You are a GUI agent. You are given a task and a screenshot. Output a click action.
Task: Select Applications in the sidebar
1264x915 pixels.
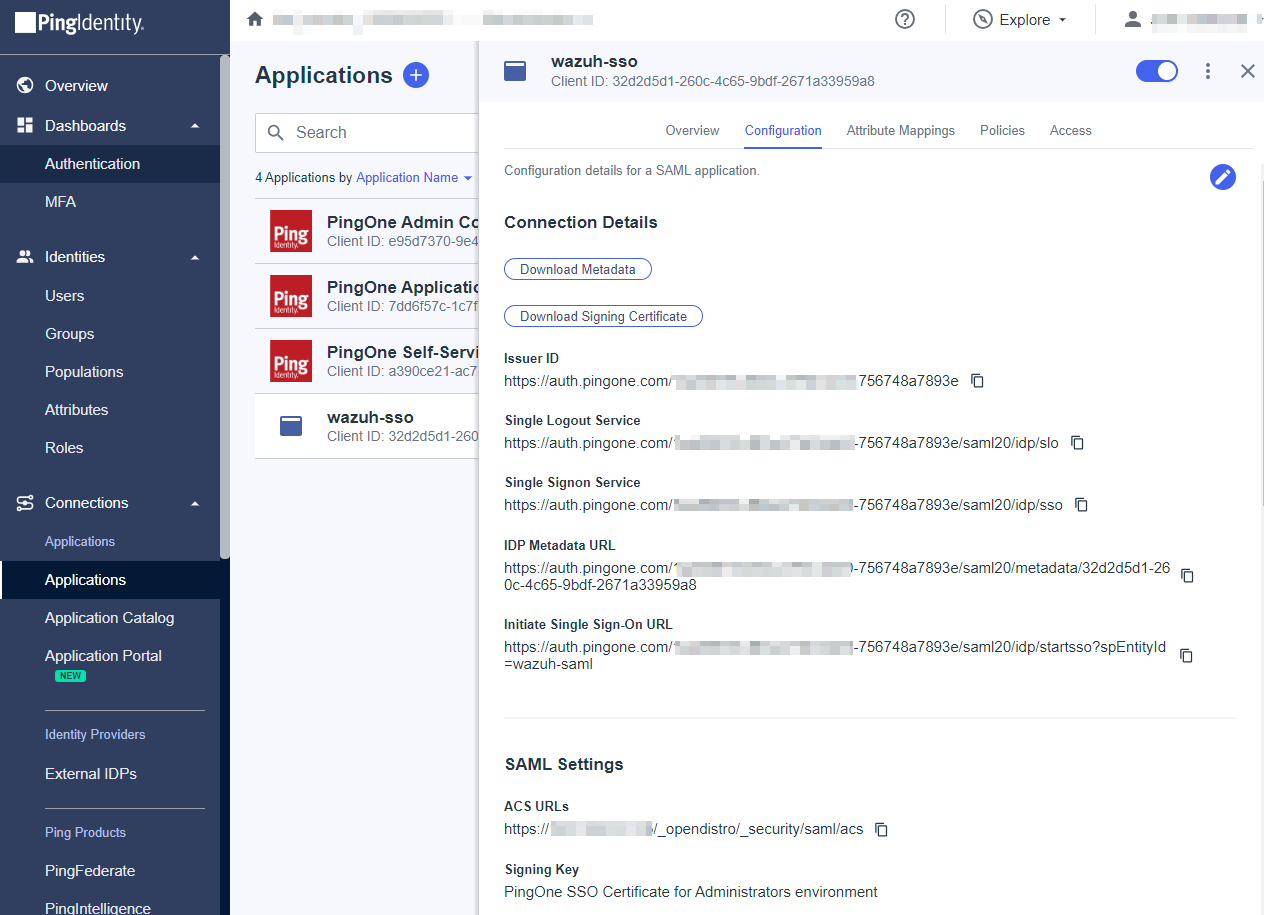(110, 580)
